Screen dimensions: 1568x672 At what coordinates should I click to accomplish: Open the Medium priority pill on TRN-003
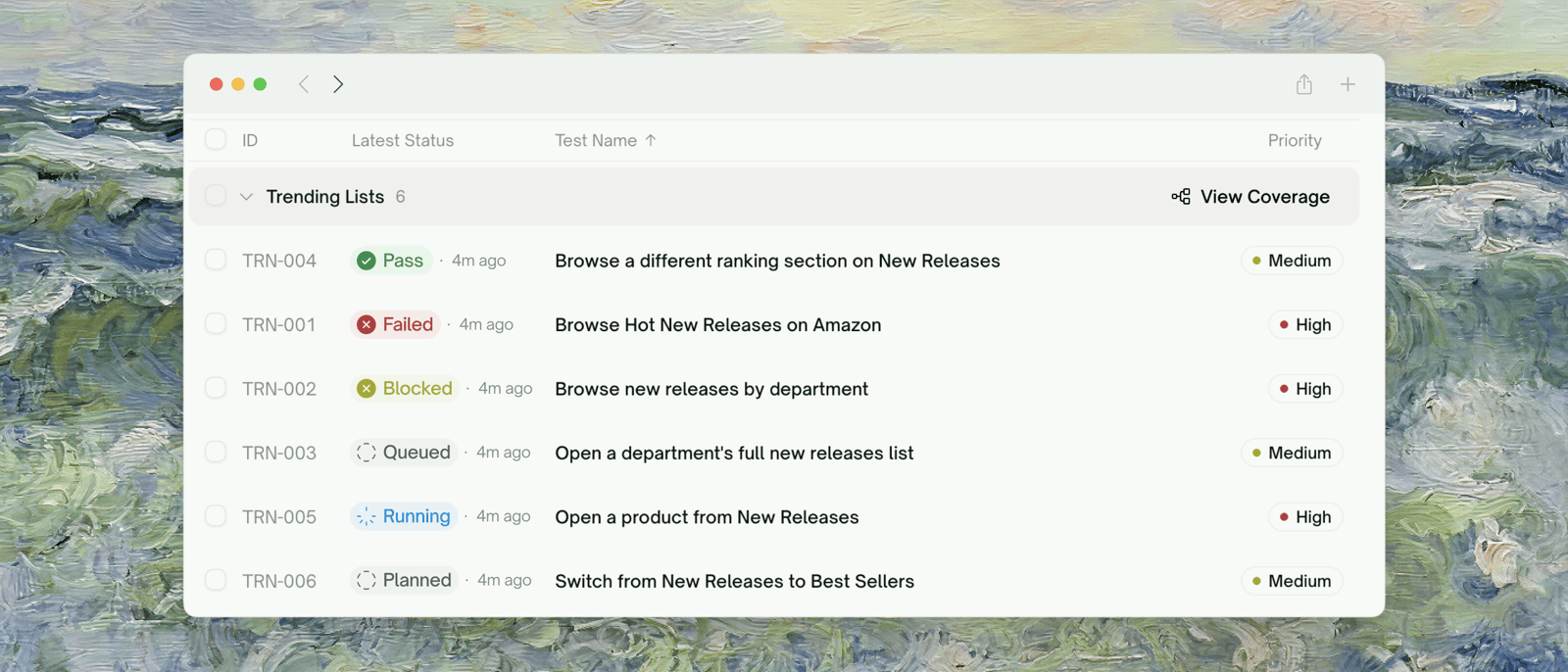coord(1292,453)
